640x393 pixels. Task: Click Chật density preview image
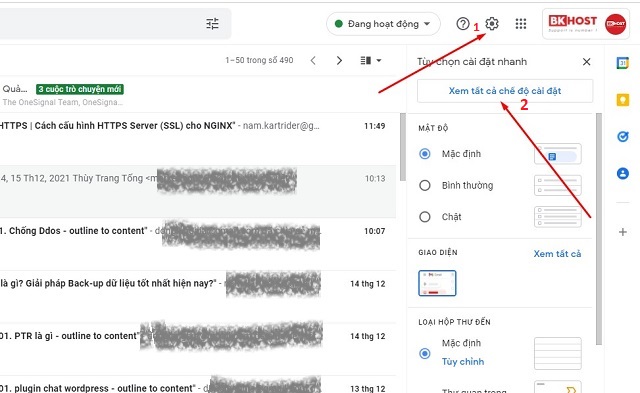tap(558, 217)
